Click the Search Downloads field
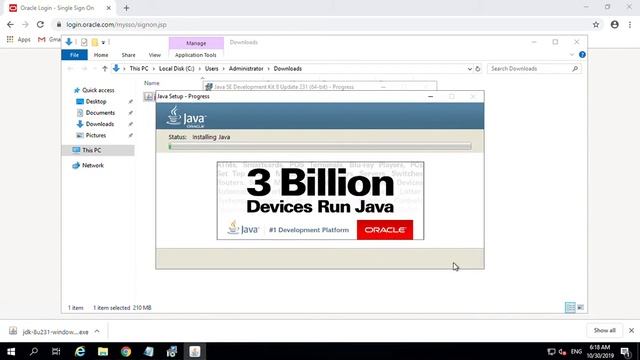This screenshot has height=360, width=640. click(534, 69)
